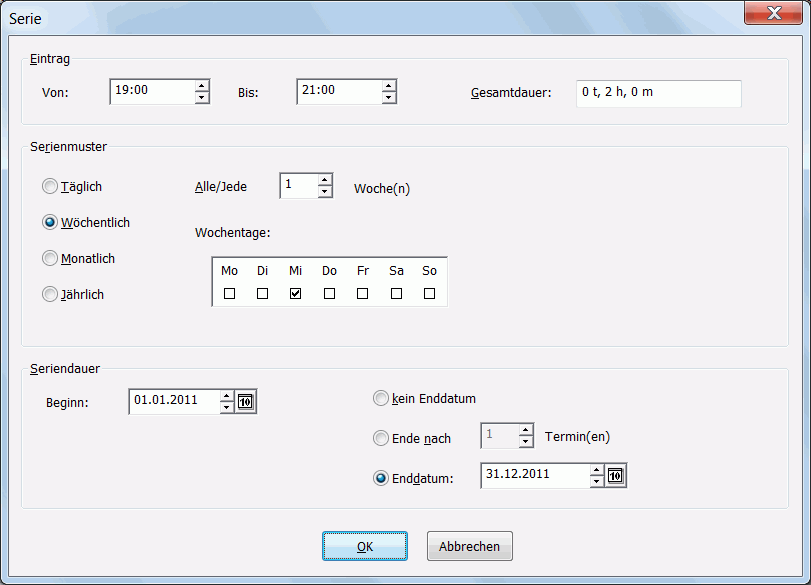
Task: Open calendar picker next to Enddatum field
Action: pyautogui.click(x=616, y=475)
